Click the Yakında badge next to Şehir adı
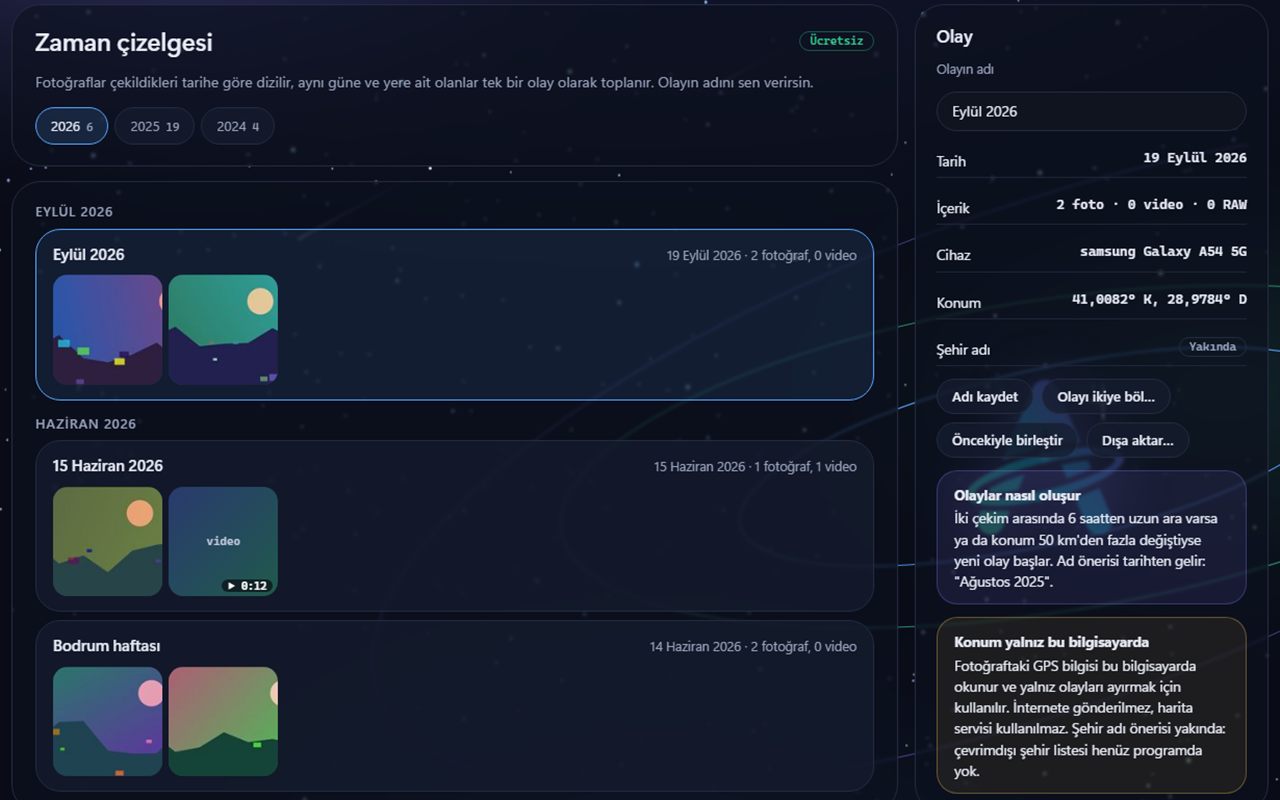The image size is (1280, 800). (1212, 347)
